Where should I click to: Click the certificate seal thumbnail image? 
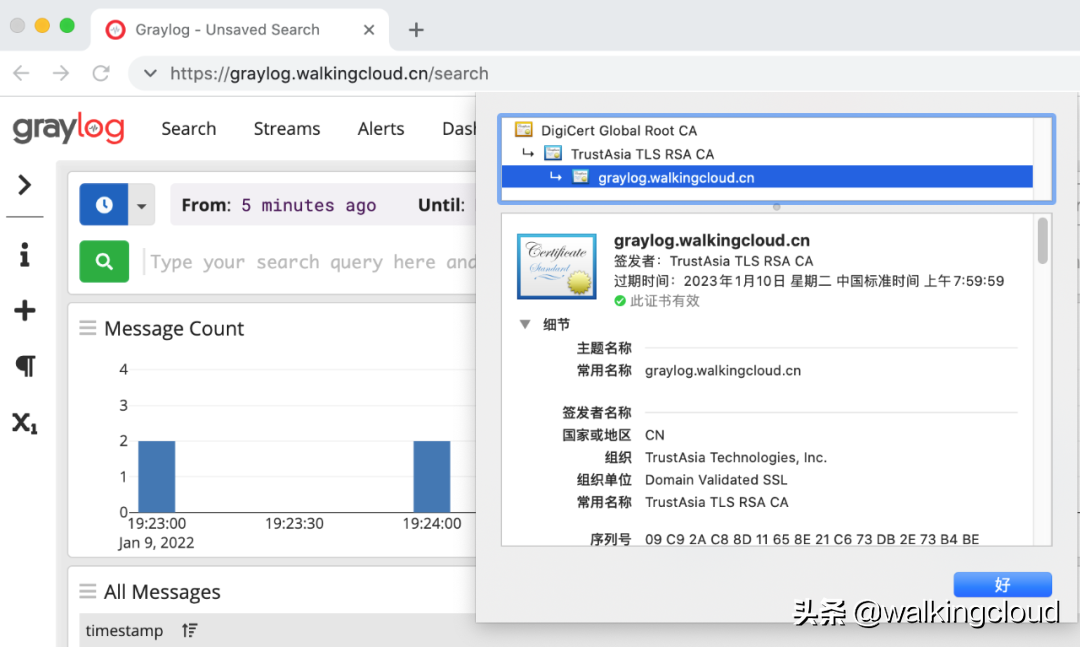coord(556,266)
